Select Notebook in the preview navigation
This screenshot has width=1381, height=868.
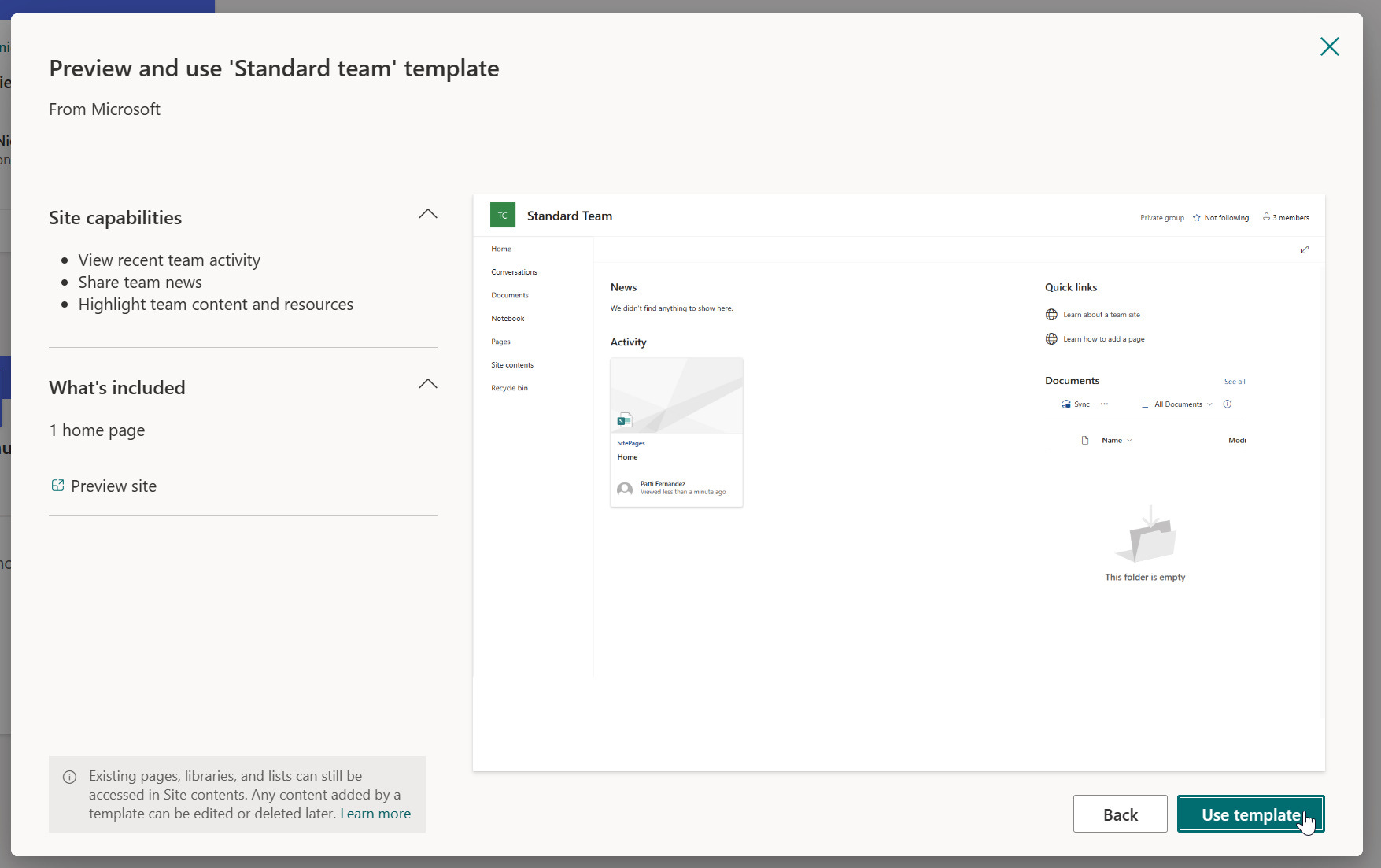508,318
